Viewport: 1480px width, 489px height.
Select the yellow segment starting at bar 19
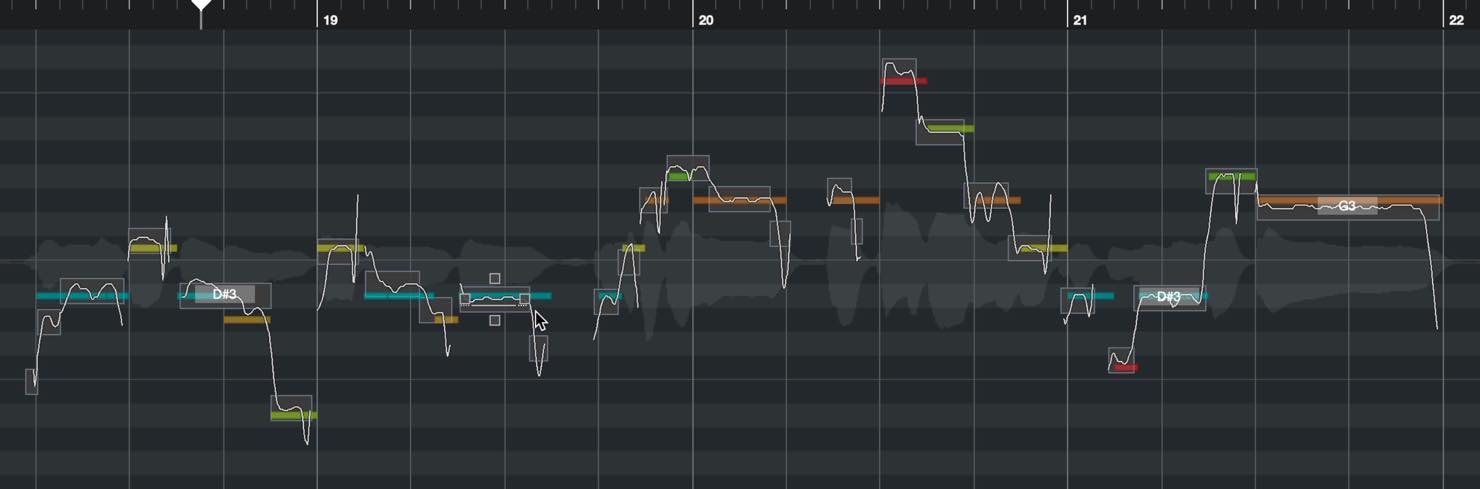coord(338,251)
